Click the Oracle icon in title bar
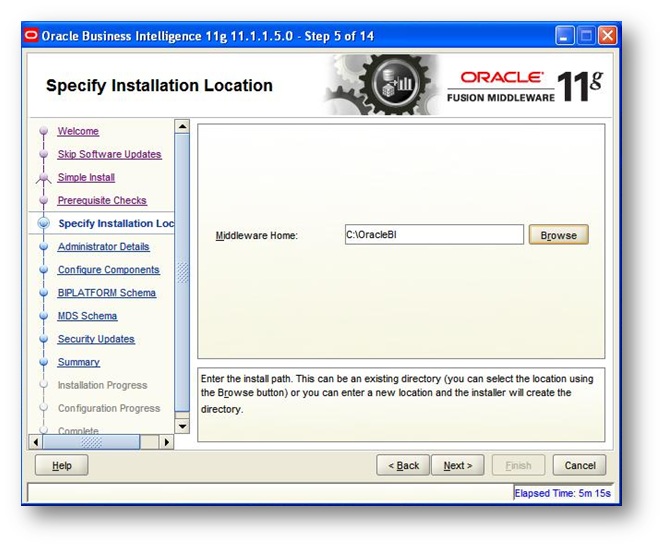The width and height of the screenshot is (664, 548). tap(31, 36)
